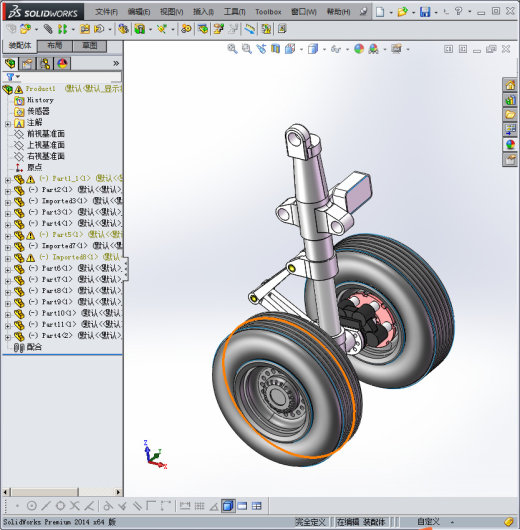Screen dimensions: 520x530
Task: Open SolidWorks Resources home pane
Action: 510,85
